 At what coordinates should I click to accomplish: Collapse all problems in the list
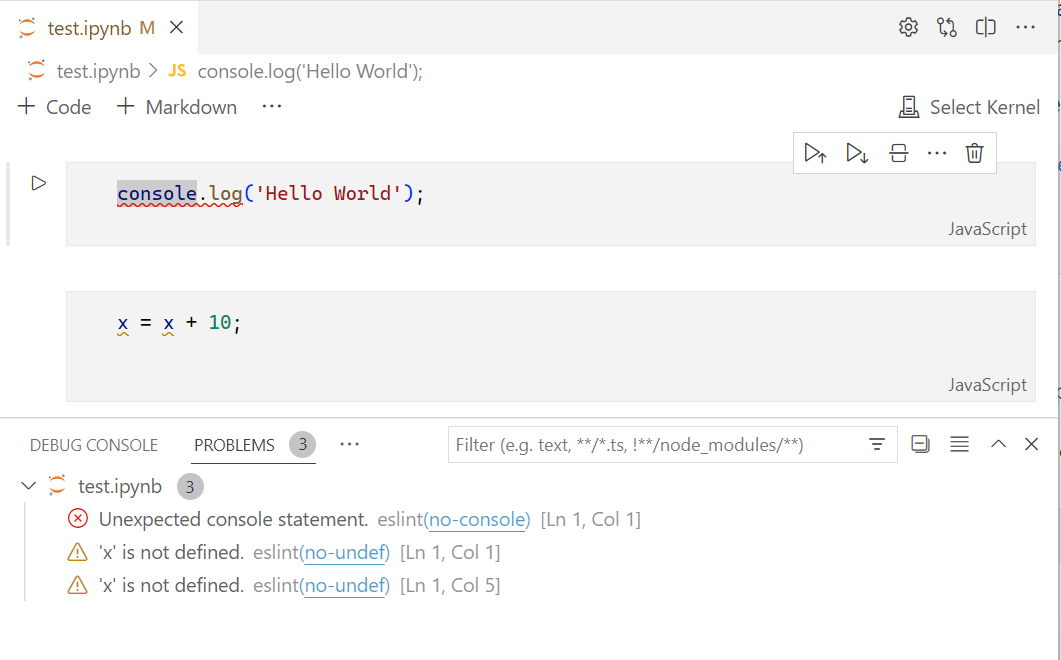[x=921, y=444]
